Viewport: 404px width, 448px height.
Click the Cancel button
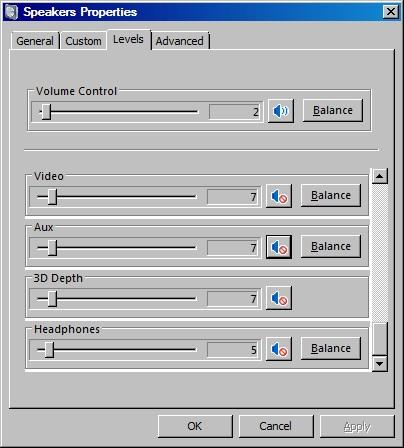click(x=276, y=426)
